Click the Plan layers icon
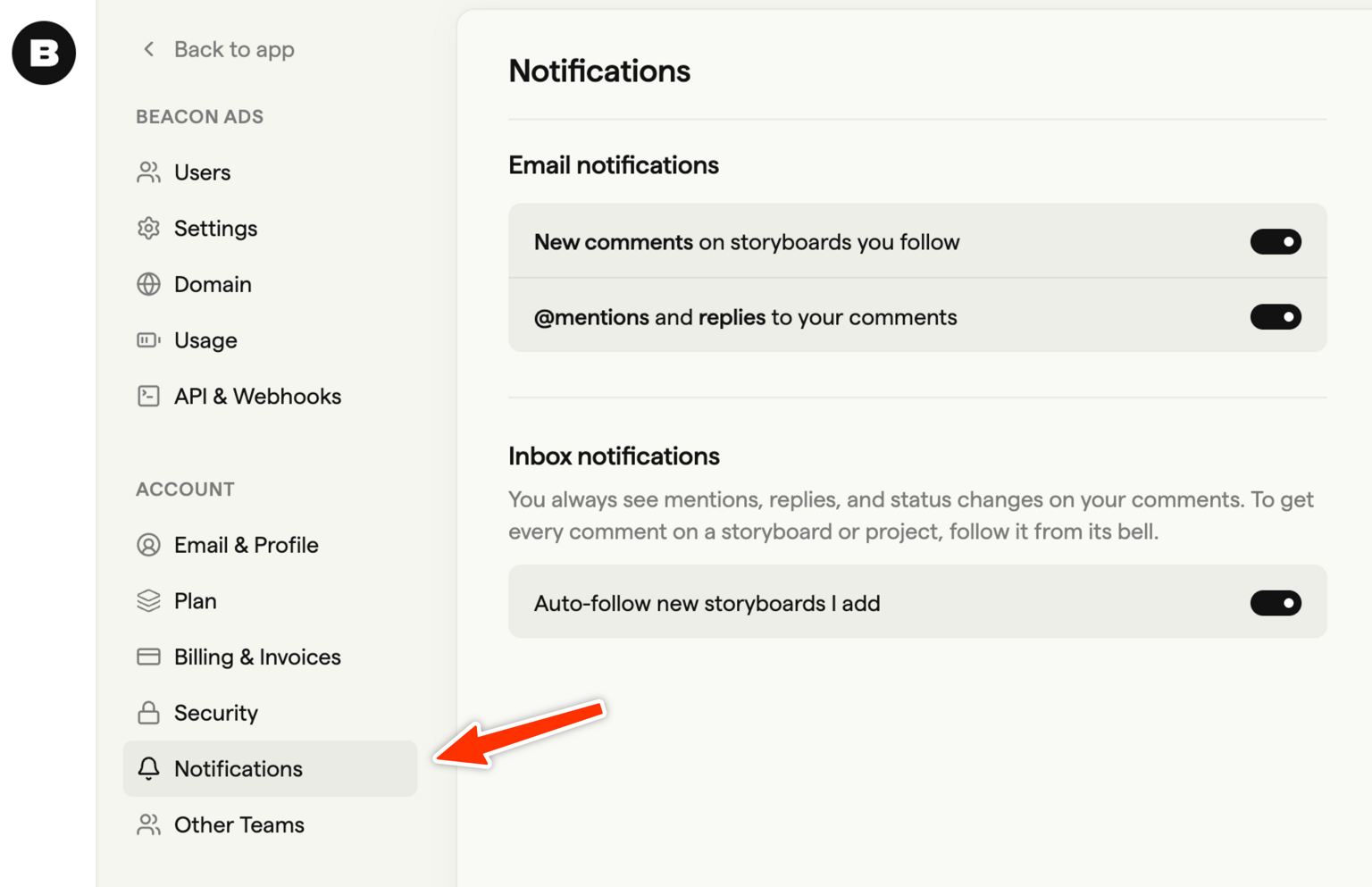Screen dimensions: 1372x887 [x=148, y=601]
